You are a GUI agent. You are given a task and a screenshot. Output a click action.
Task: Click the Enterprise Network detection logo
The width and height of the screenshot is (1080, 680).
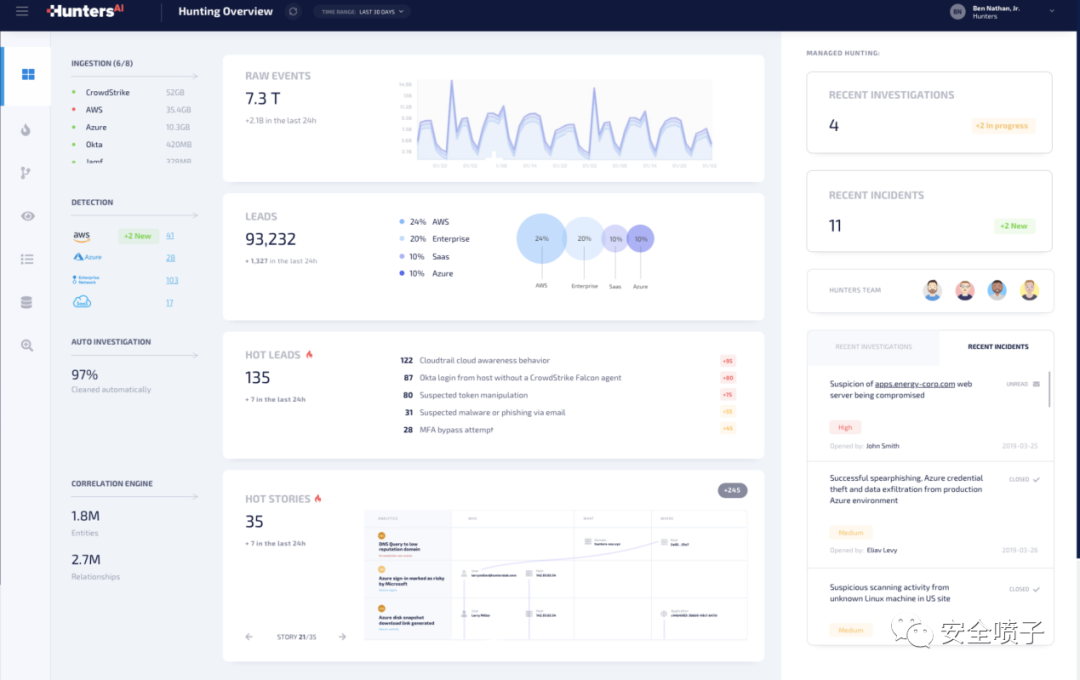click(86, 280)
